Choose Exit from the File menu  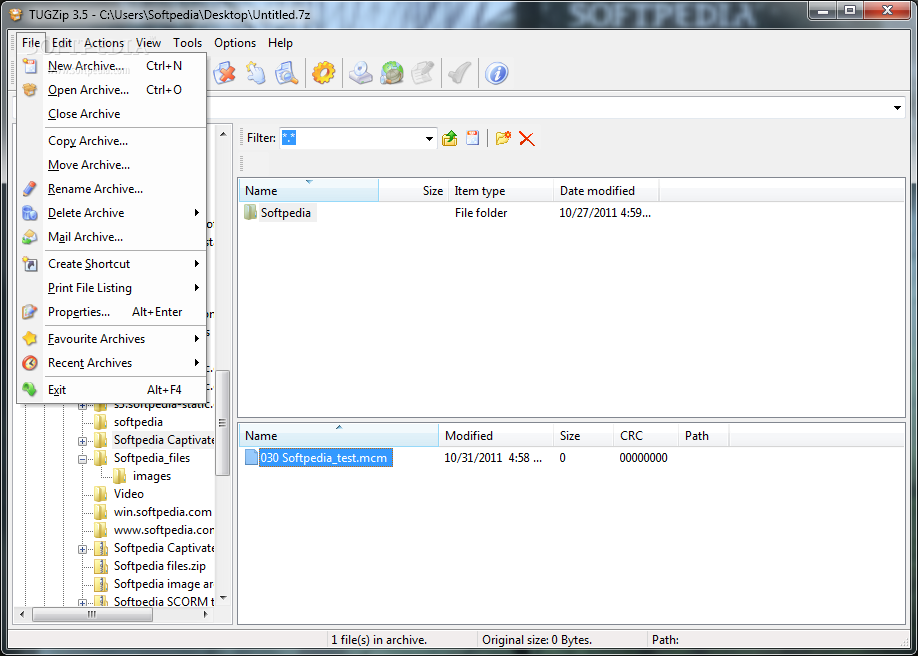pos(111,390)
